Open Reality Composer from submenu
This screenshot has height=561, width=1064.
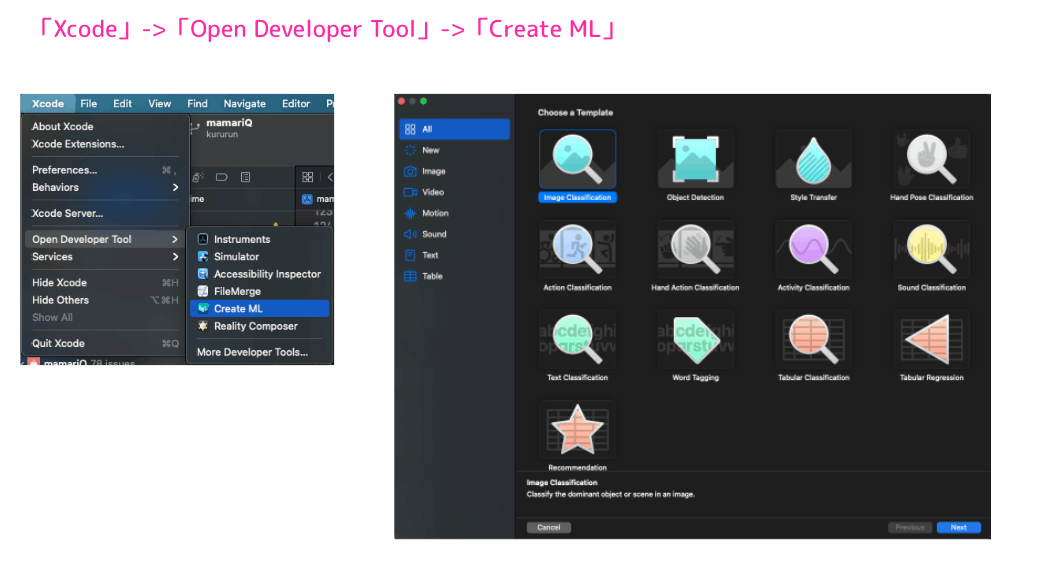tap(260, 326)
